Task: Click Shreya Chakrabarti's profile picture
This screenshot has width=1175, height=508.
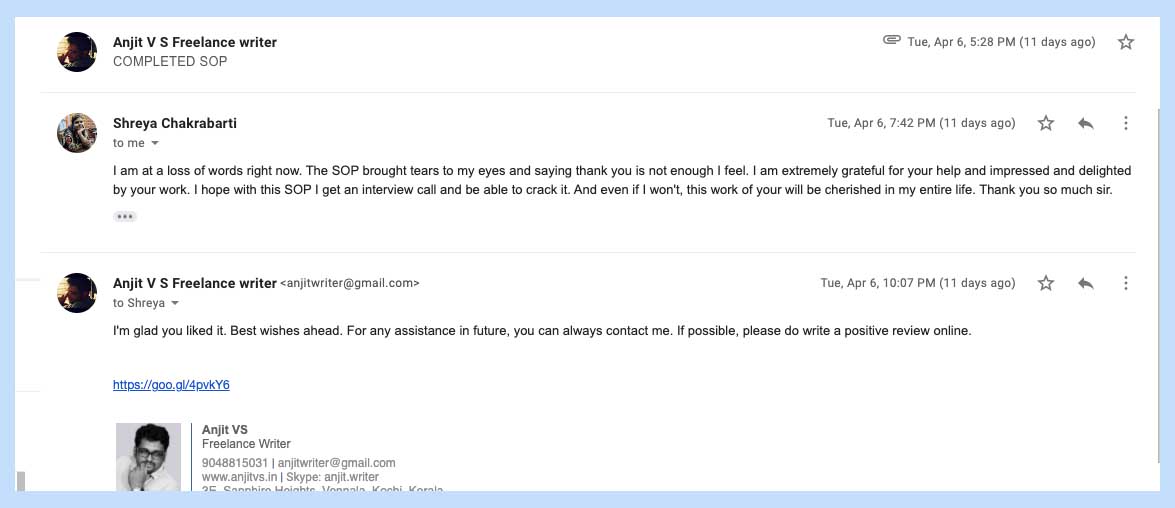Action: coord(77,133)
